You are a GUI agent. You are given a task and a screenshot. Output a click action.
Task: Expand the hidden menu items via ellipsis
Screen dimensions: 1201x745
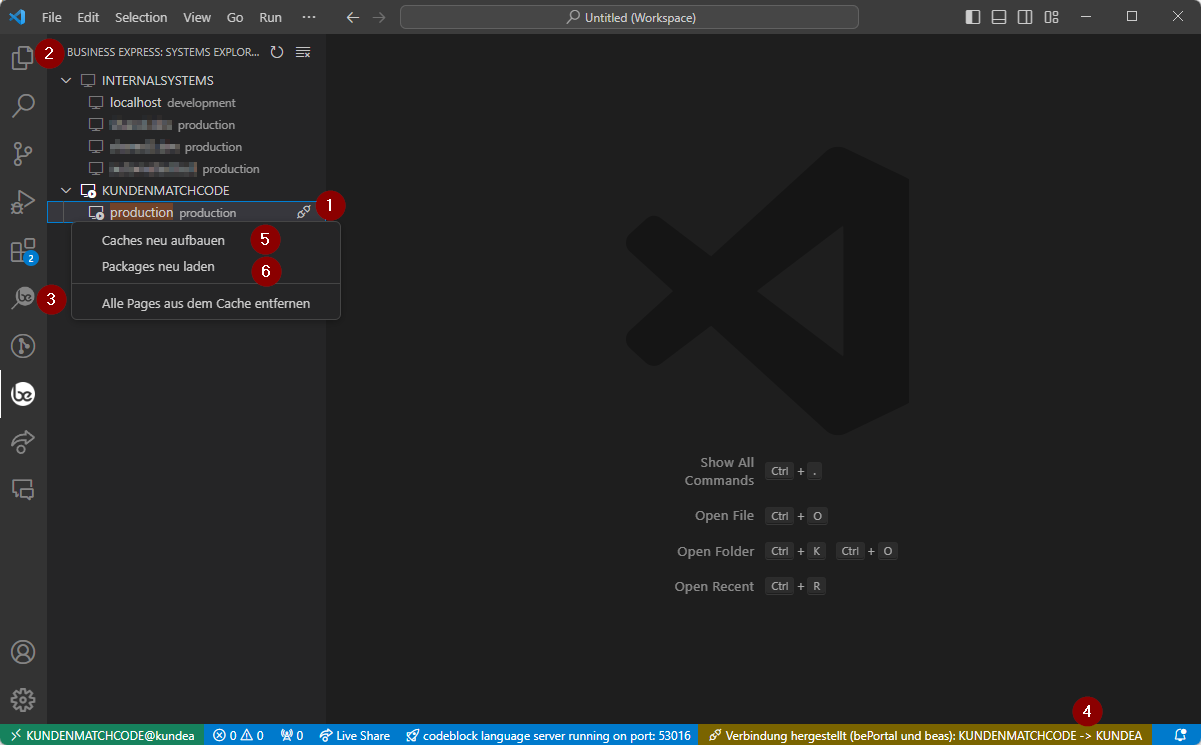pos(308,17)
